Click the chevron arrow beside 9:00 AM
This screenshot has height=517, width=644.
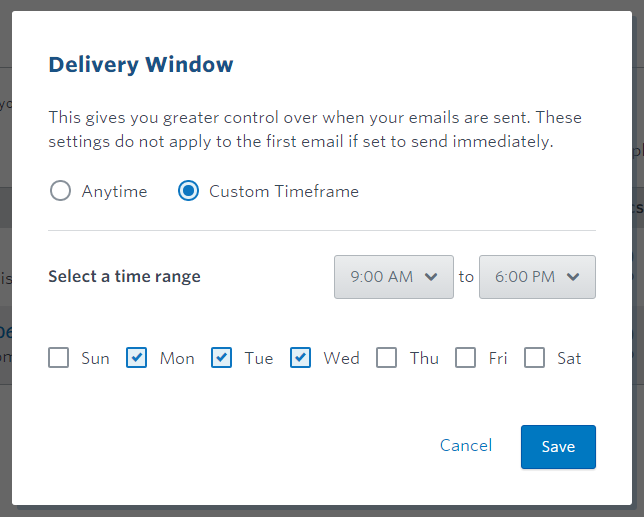[x=431, y=277]
